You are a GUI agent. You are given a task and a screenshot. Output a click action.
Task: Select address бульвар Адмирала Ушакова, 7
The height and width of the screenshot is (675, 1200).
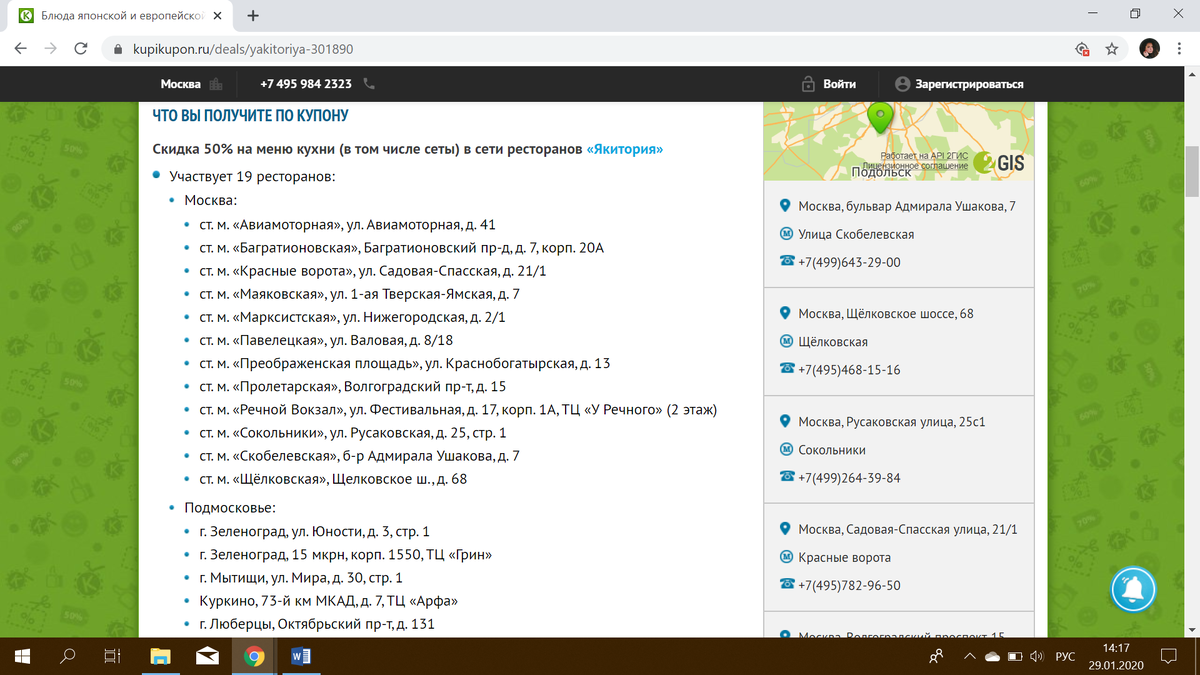pos(907,206)
